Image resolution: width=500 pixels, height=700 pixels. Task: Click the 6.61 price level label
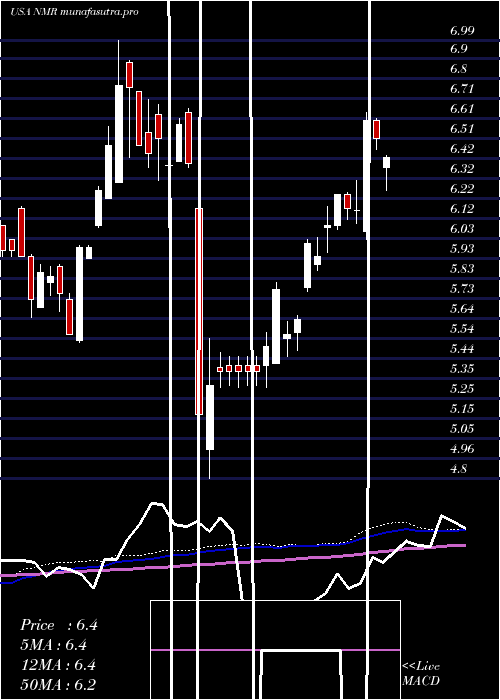(x=462, y=109)
